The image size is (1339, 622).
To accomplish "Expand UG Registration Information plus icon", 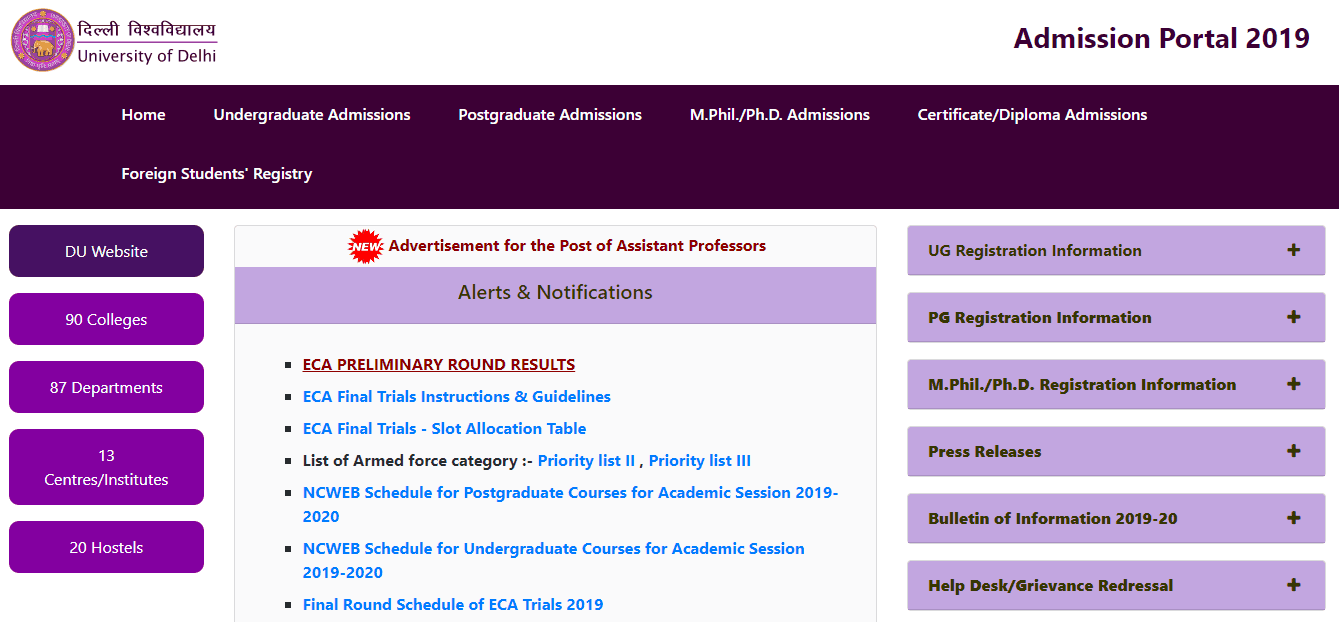I will (1293, 250).
